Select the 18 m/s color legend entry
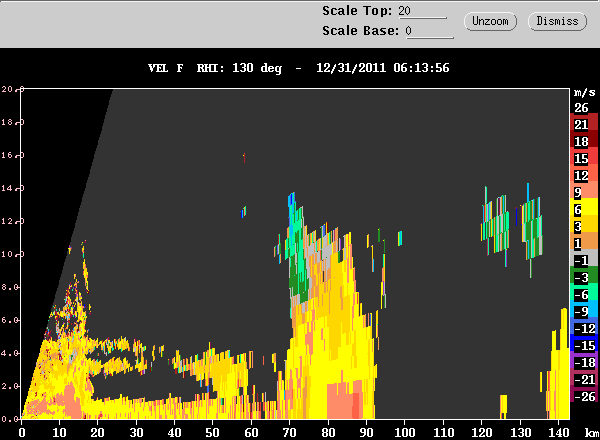The image size is (600, 440). click(584, 141)
